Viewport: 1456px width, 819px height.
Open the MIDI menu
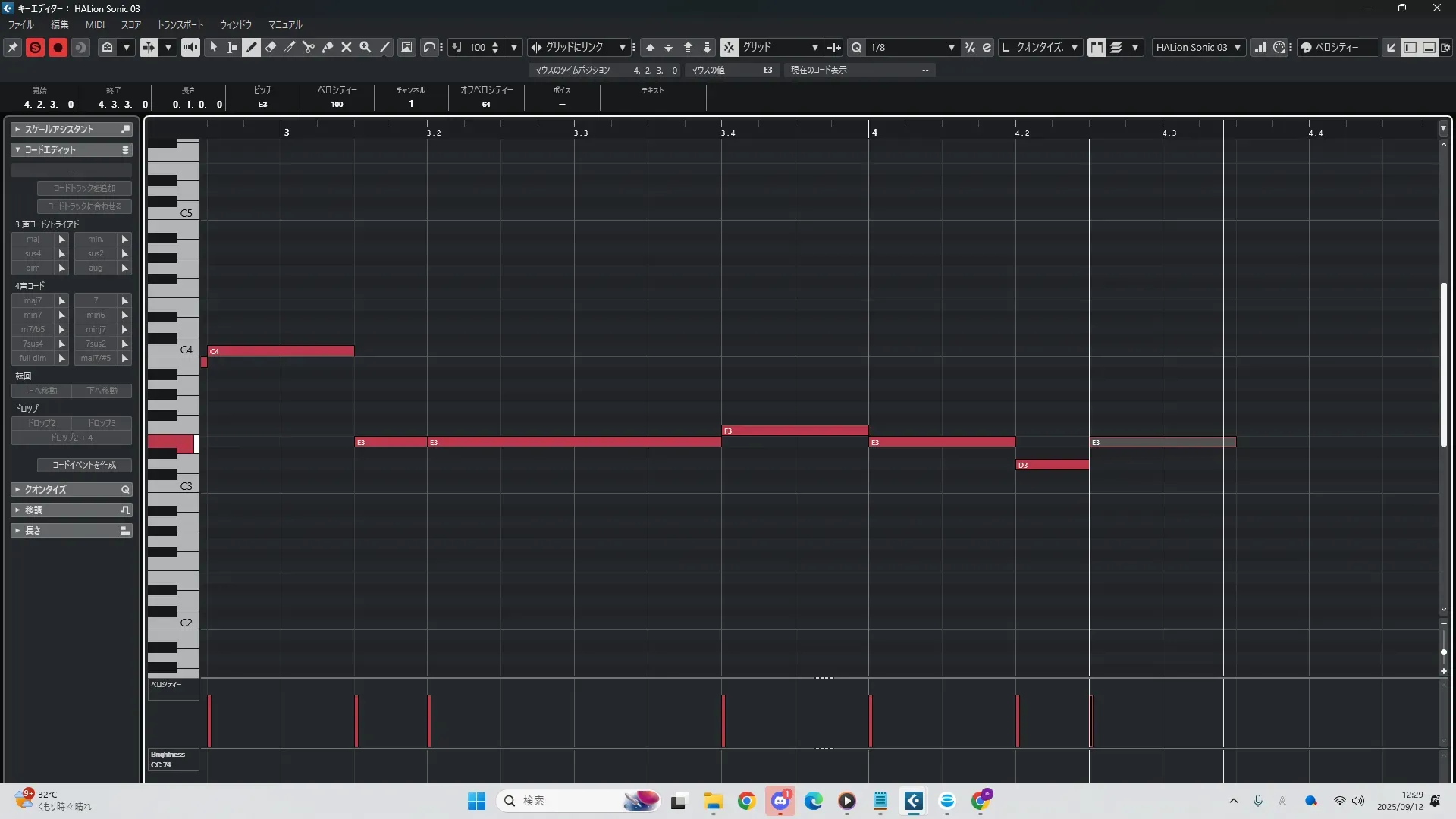coord(95,24)
